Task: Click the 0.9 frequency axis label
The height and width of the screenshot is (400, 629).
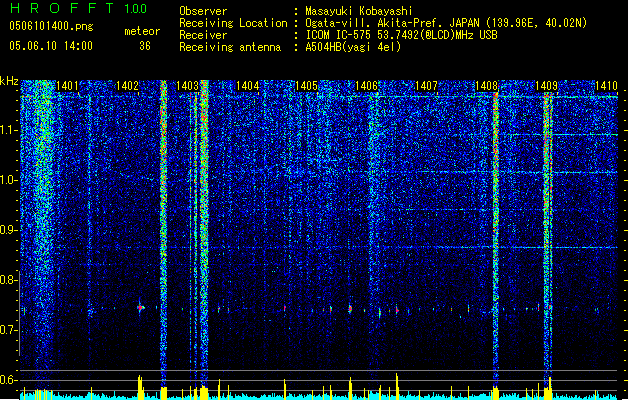Action: coord(8,230)
